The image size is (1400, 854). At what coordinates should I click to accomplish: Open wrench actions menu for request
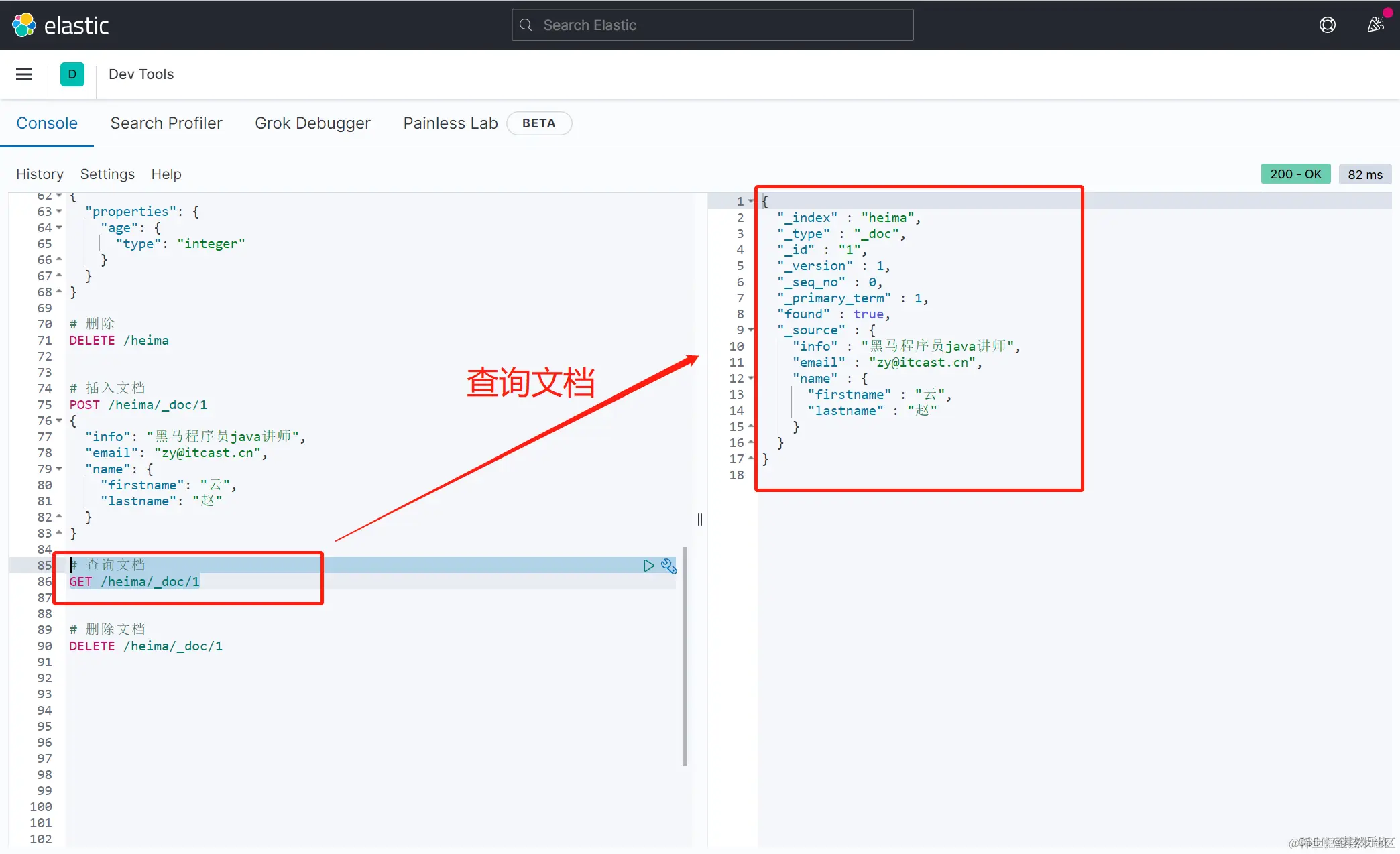coord(668,566)
